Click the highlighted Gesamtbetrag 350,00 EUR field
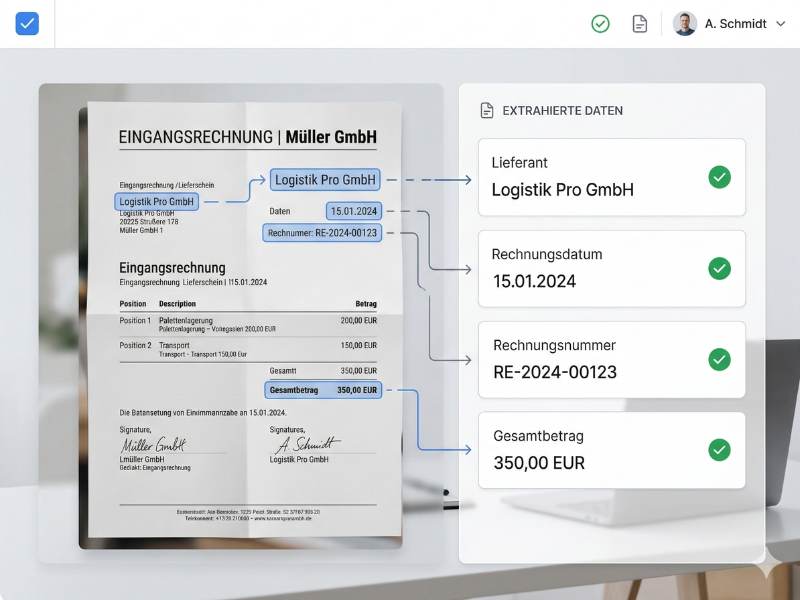Image resolution: width=800 pixels, height=600 pixels. pyautogui.click(x=320, y=390)
